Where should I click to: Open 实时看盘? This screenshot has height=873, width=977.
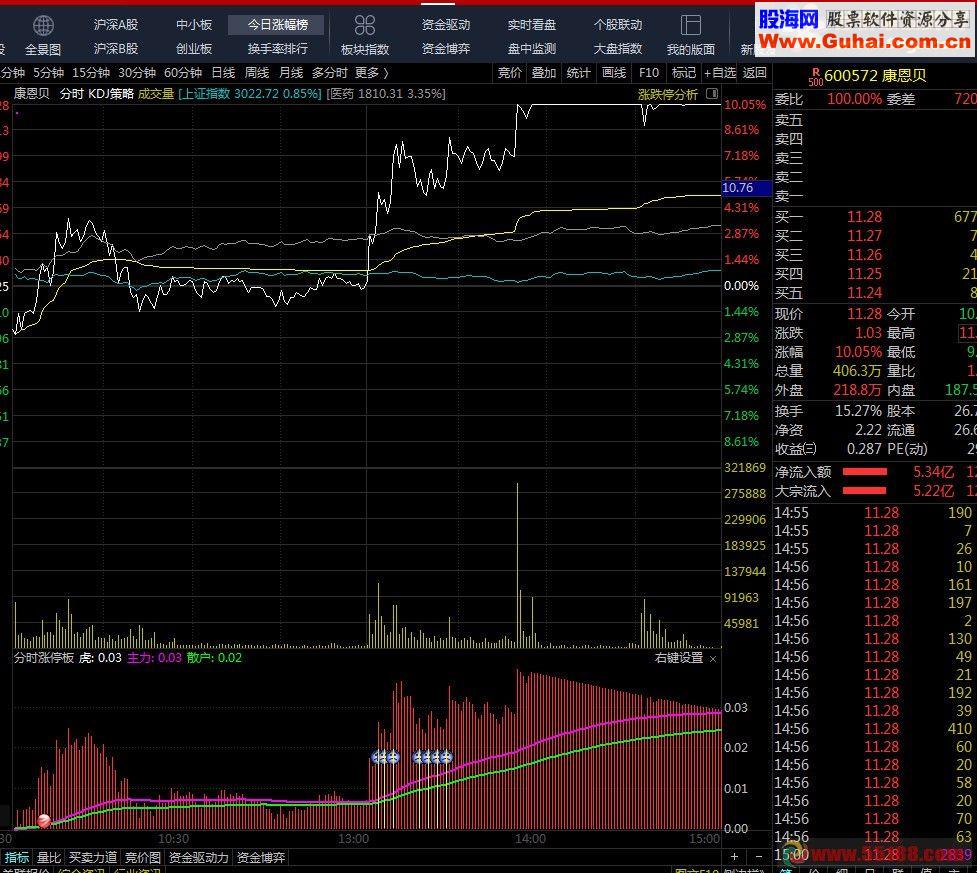(531, 25)
